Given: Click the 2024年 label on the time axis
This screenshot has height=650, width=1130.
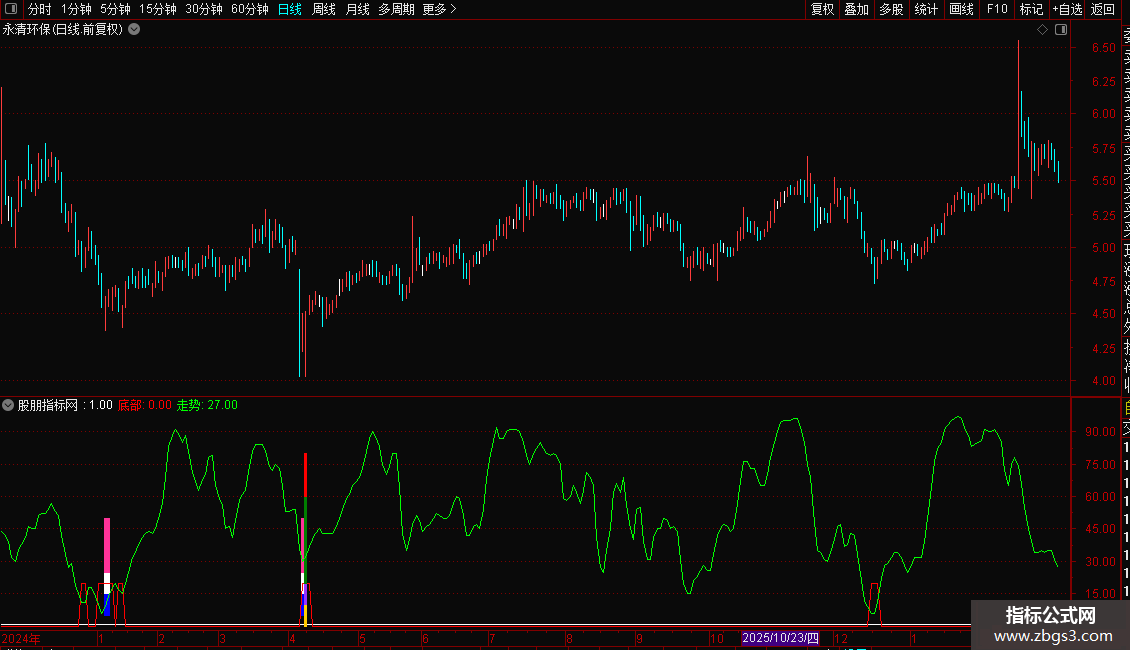Looking at the screenshot, I should tap(21, 638).
